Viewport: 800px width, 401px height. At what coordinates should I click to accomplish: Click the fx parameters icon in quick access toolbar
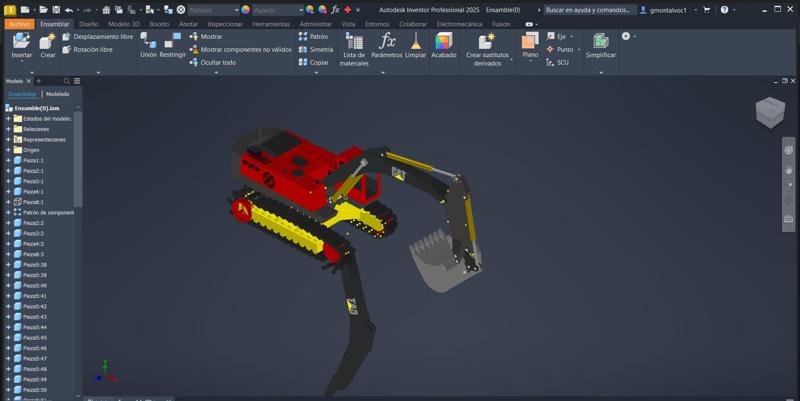pos(335,10)
